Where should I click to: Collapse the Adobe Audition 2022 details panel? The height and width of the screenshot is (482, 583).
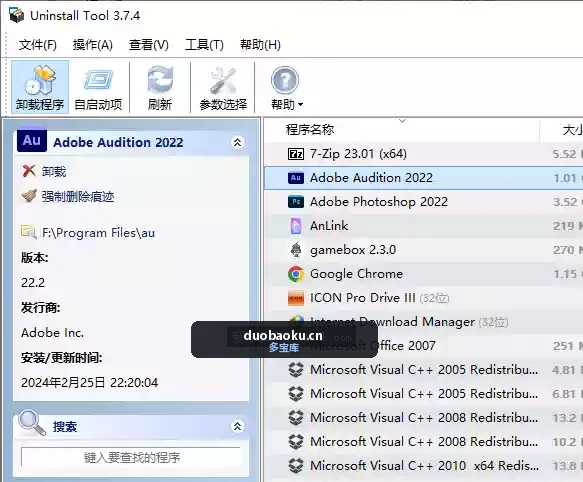237,142
